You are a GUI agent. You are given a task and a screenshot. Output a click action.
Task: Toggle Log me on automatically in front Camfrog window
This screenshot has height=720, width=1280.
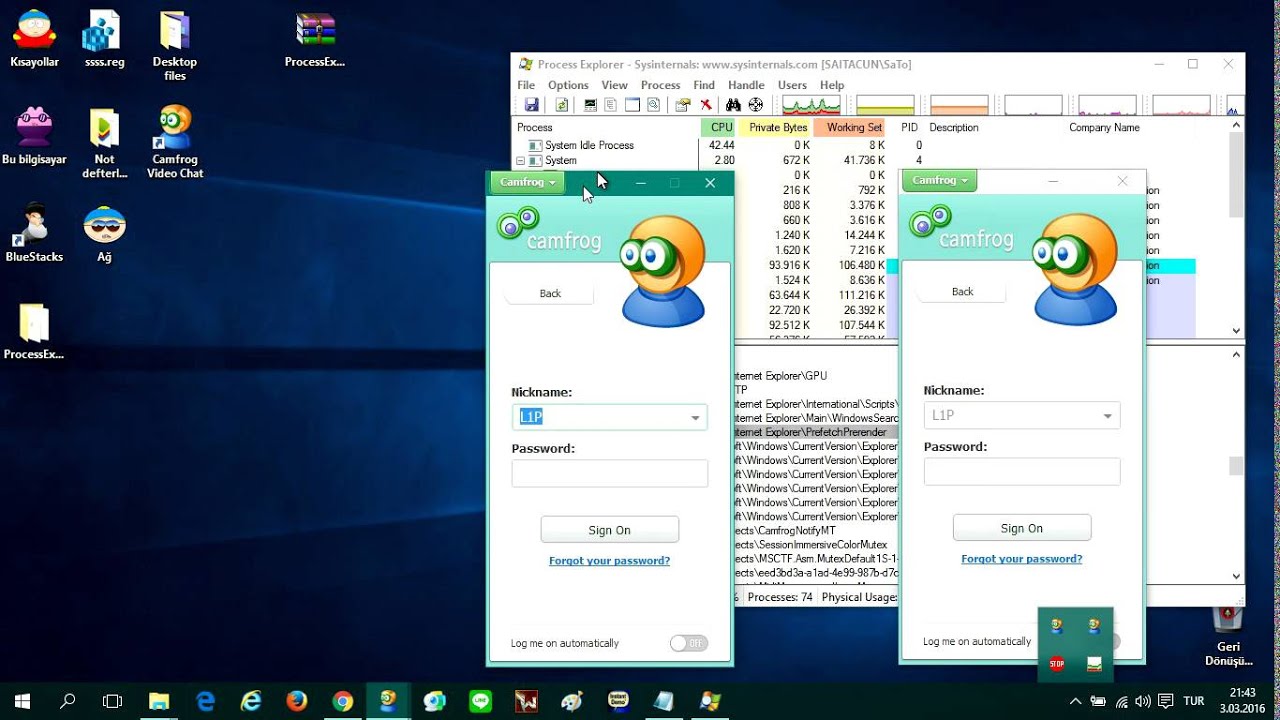coord(688,643)
